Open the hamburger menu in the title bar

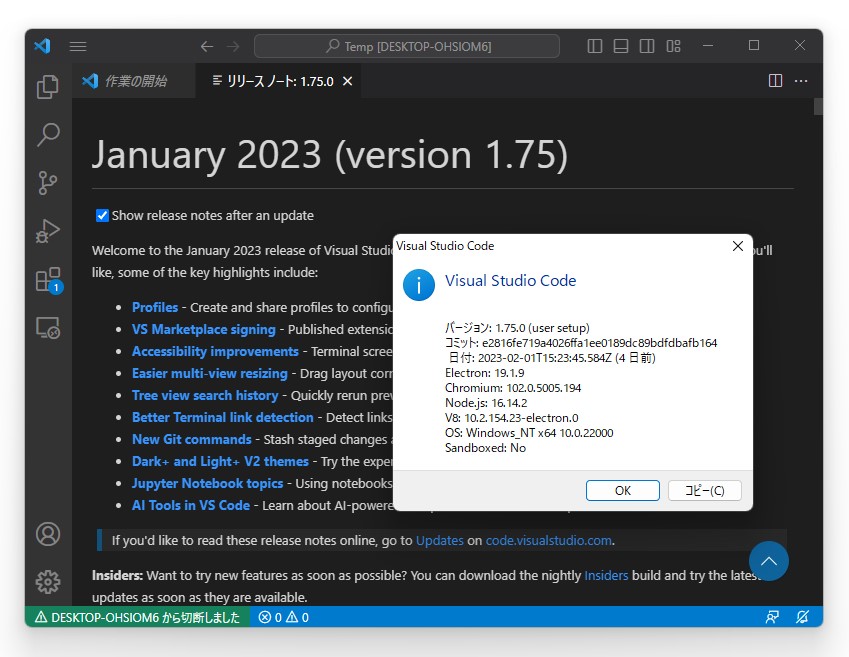(78, 46)
